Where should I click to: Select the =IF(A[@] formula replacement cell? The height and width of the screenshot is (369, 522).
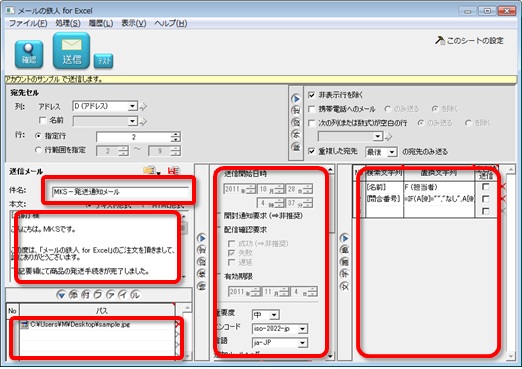(x=439, y=199)
